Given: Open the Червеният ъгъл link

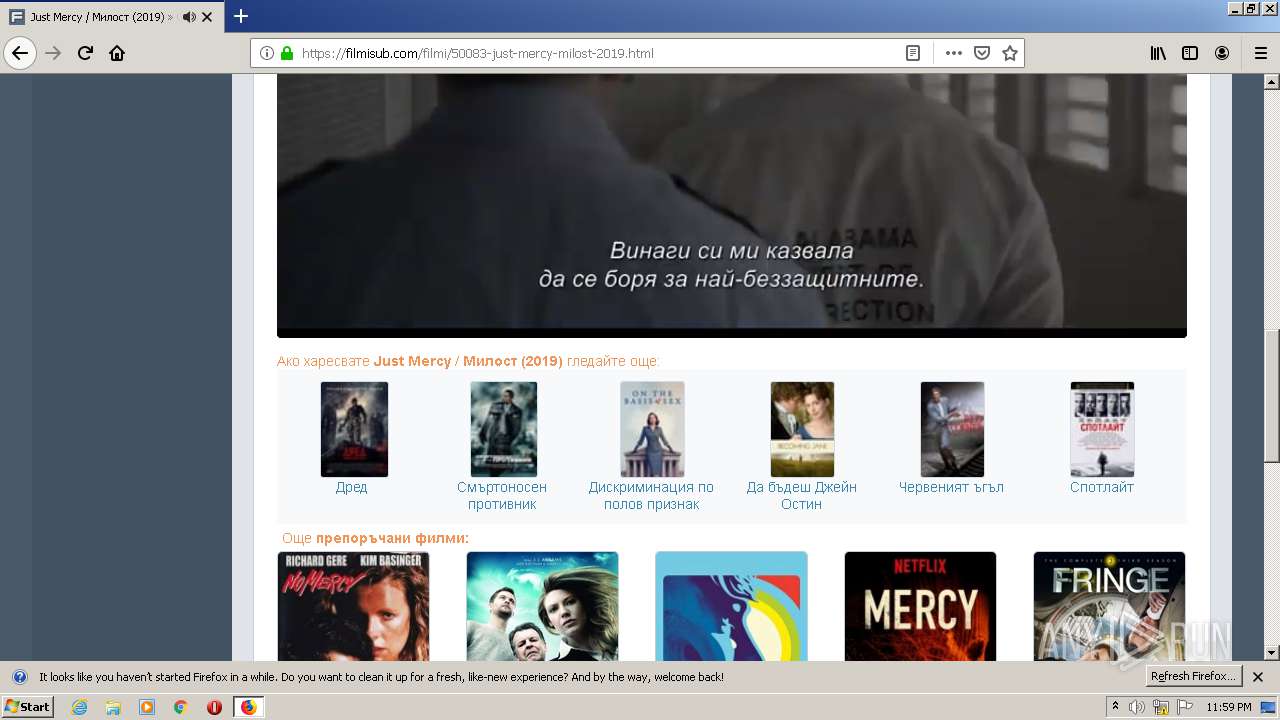Looking at the screenshot, I should pos(951,487).
